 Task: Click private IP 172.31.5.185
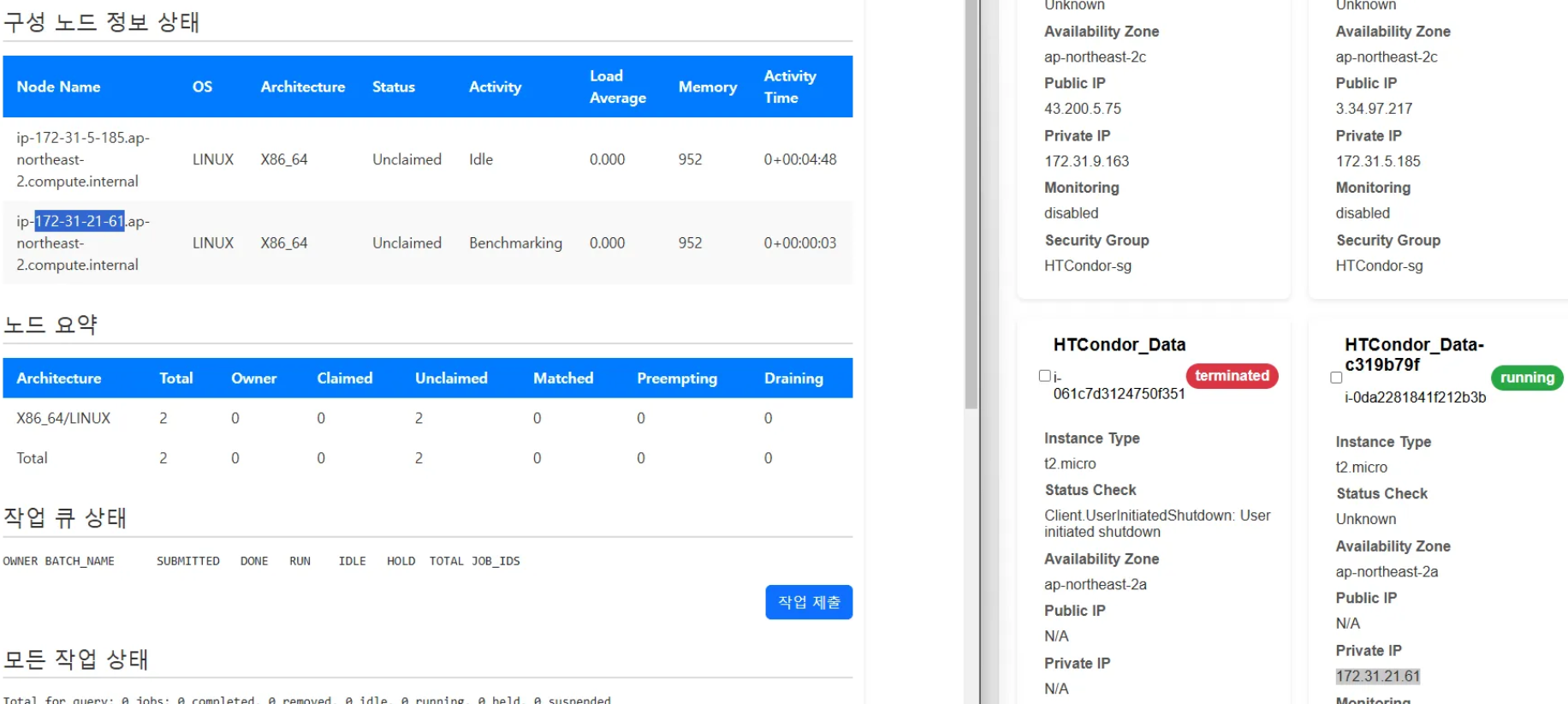pos(1378,161)
